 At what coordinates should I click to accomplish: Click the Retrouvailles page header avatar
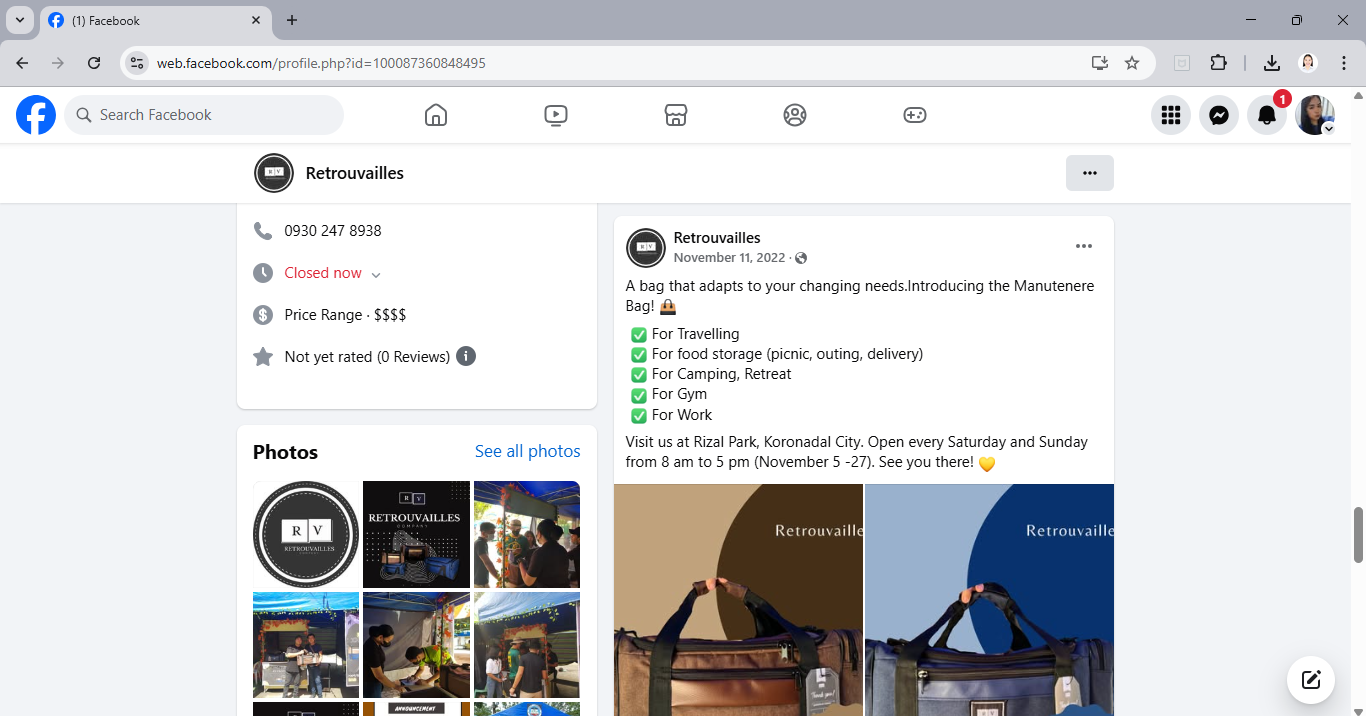pyautogui.click(x=274, y=173)
